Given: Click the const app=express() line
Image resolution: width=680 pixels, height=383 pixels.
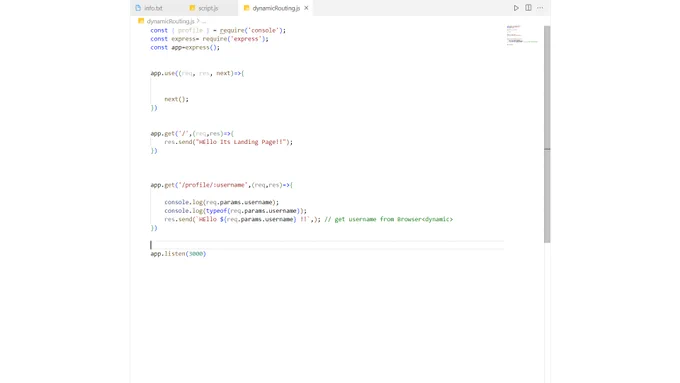Looking at the screenshot, I should pos(185,48).
